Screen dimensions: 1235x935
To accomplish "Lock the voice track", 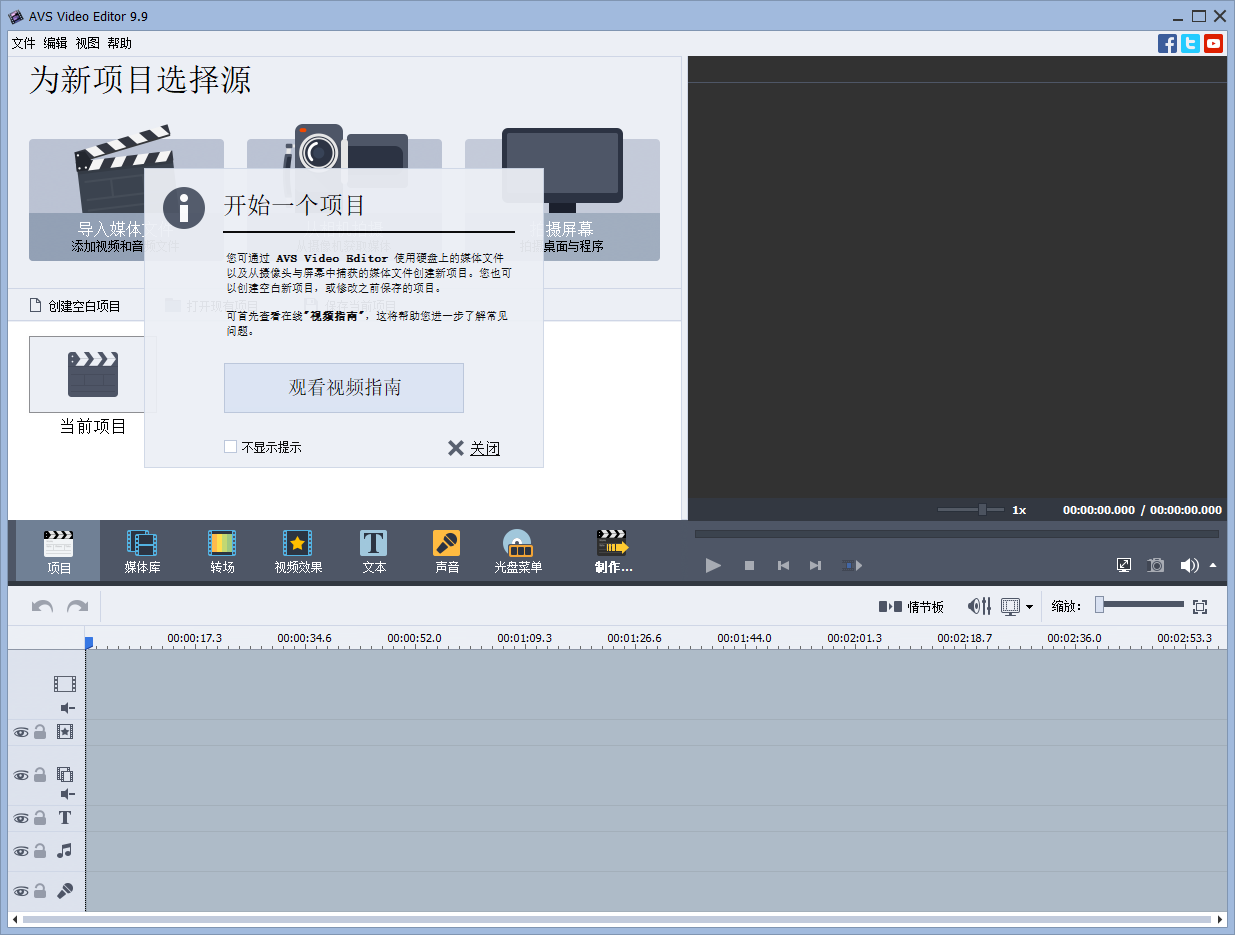I will pyautogui.click(x=40, y=891).
